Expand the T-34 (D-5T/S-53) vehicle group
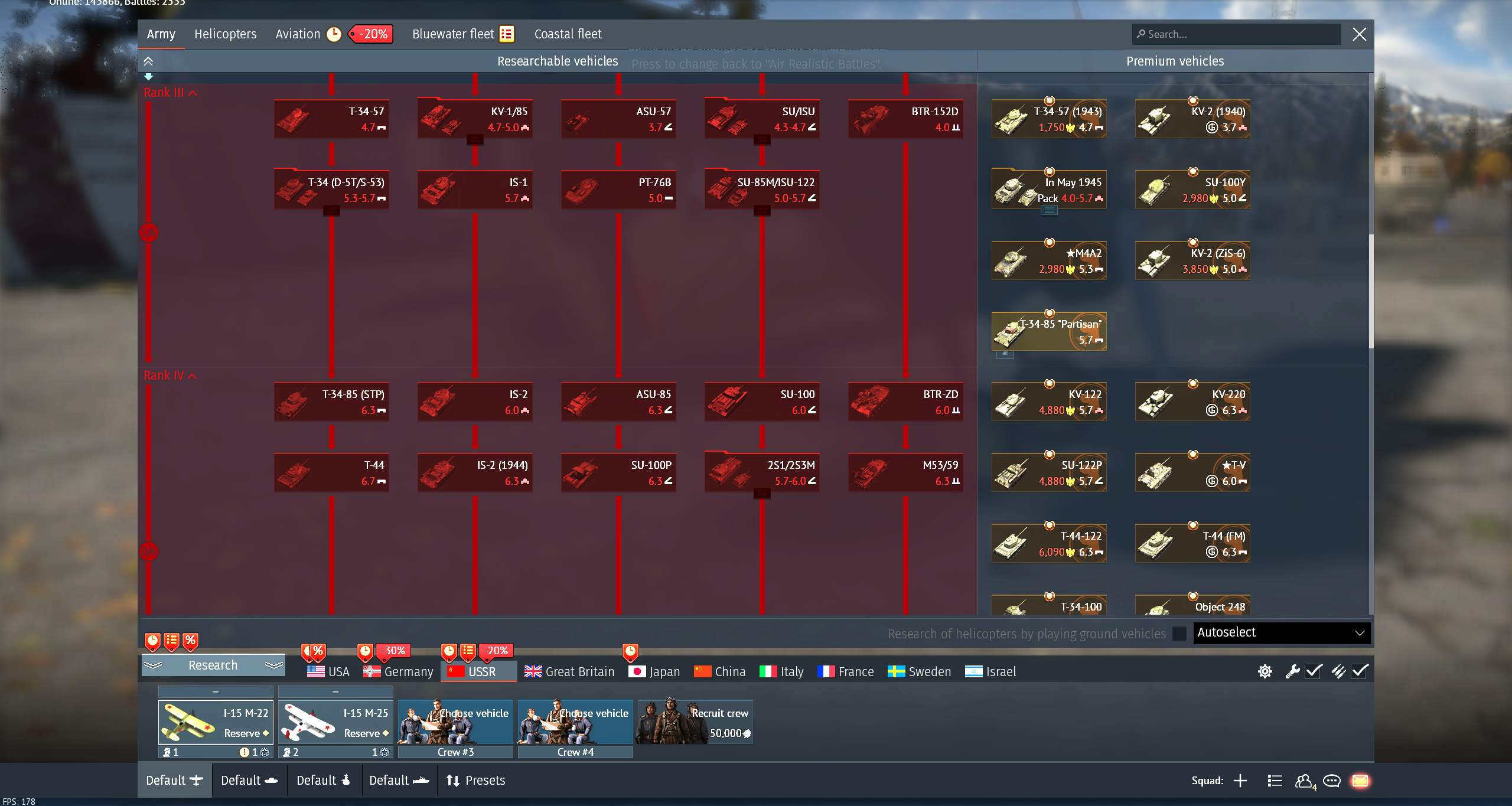The width and height of the screenshot is (1512, 806). [x=331, y=211]
